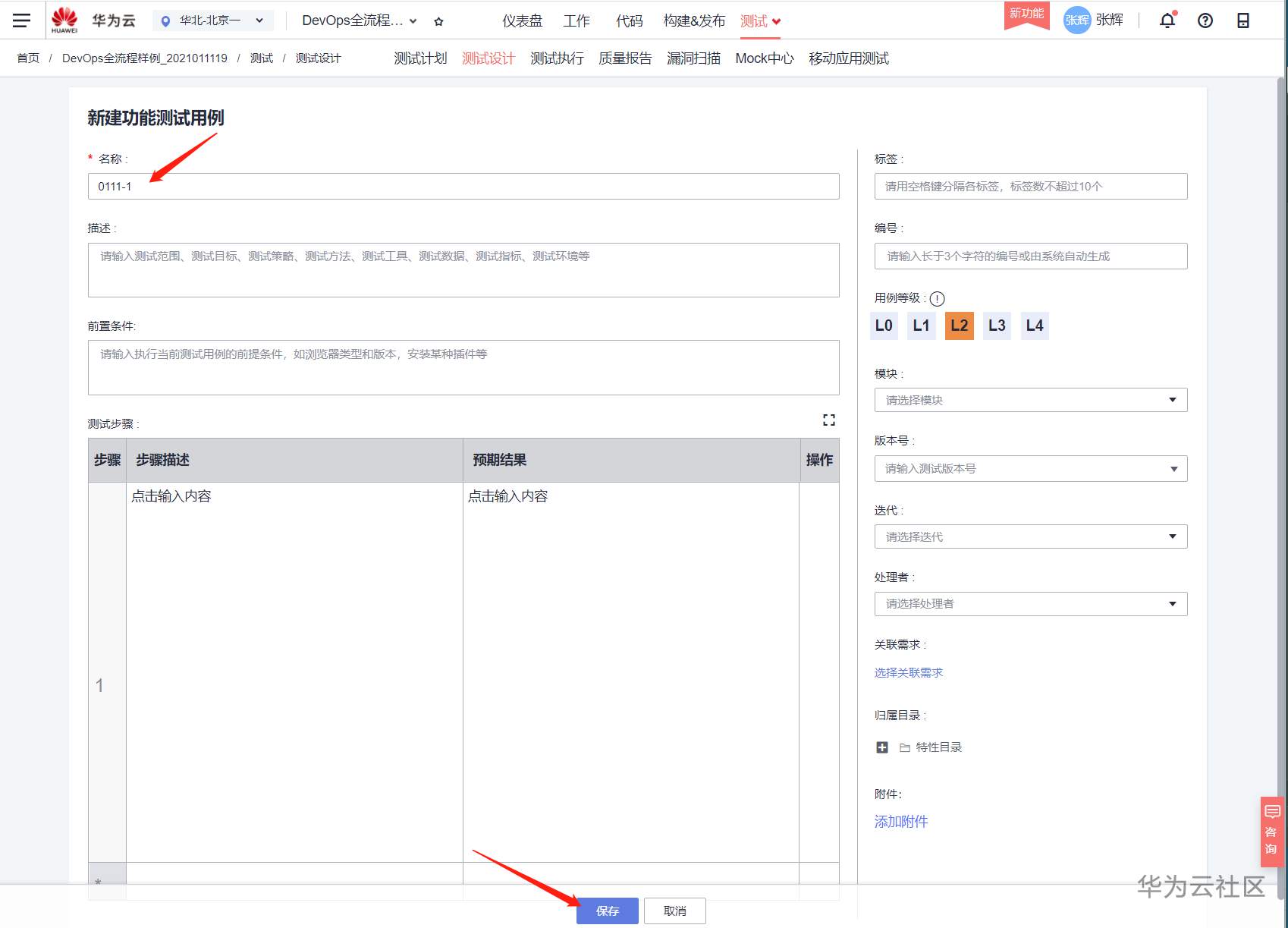Select case level L2
The width and height of the screenshot is (1288, 928).
pos(960,326)
